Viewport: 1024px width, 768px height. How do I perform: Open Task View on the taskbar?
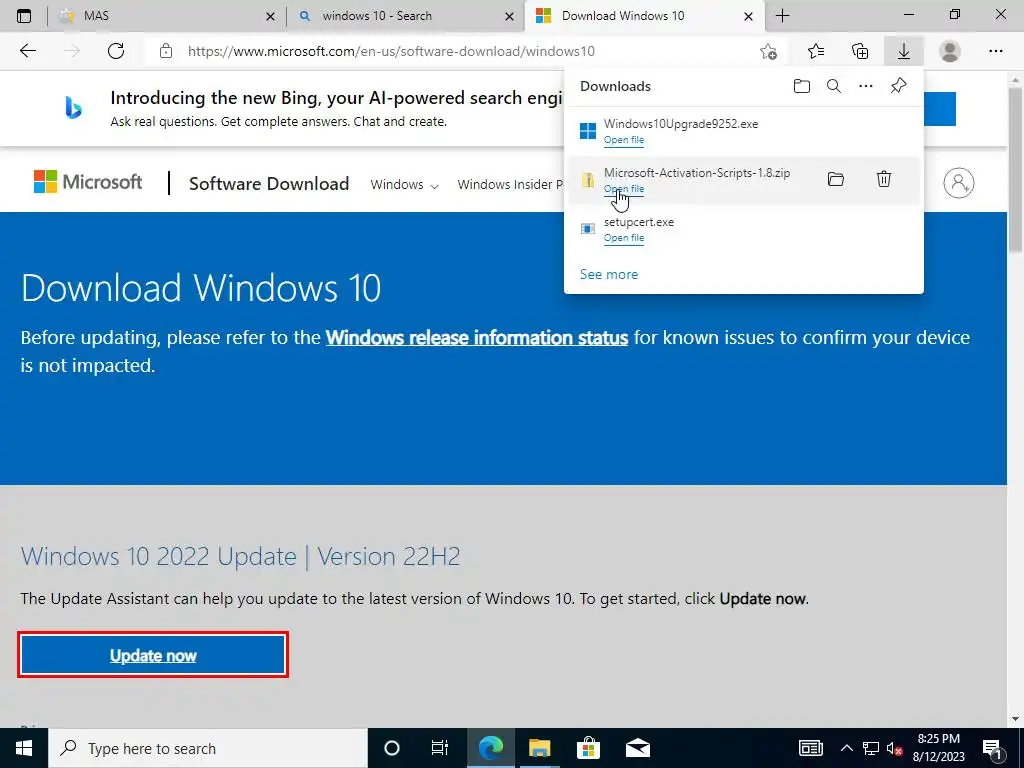(x=440, y=748)
